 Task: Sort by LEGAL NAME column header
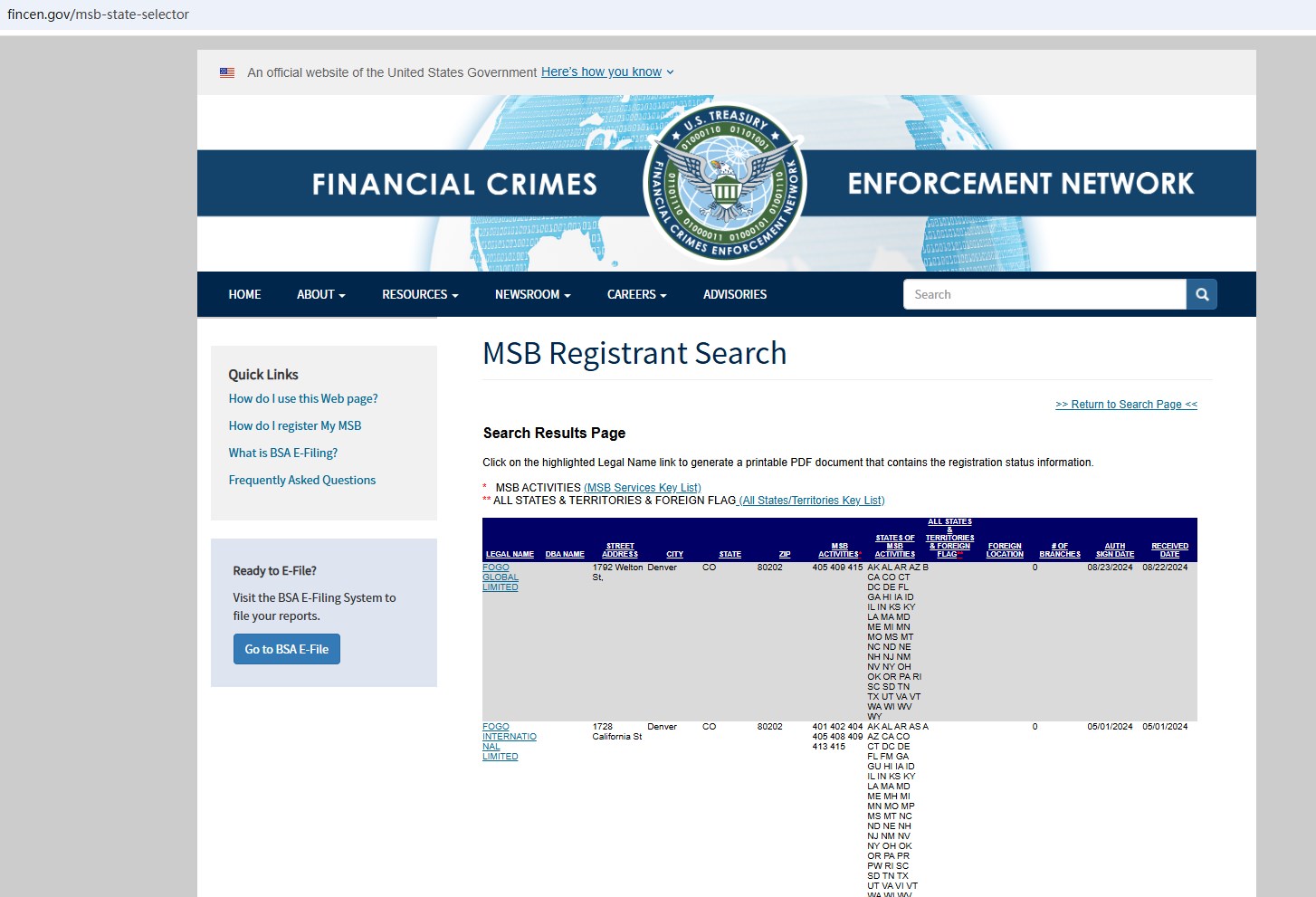coord(510,554)
